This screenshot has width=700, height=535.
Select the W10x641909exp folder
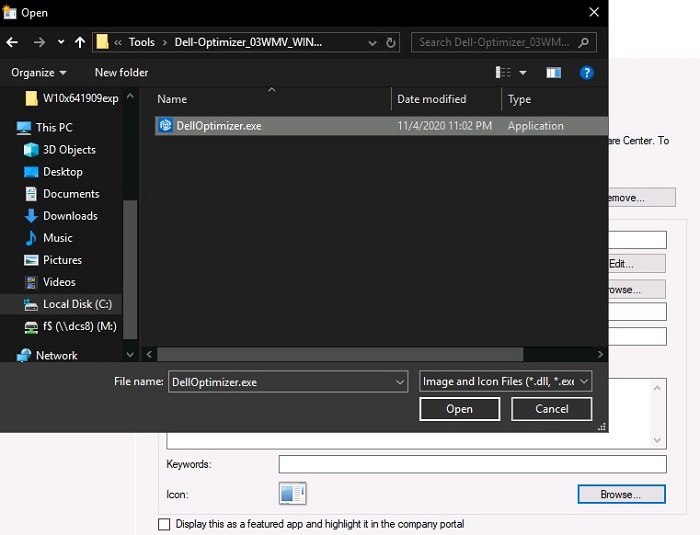(72, 98)
